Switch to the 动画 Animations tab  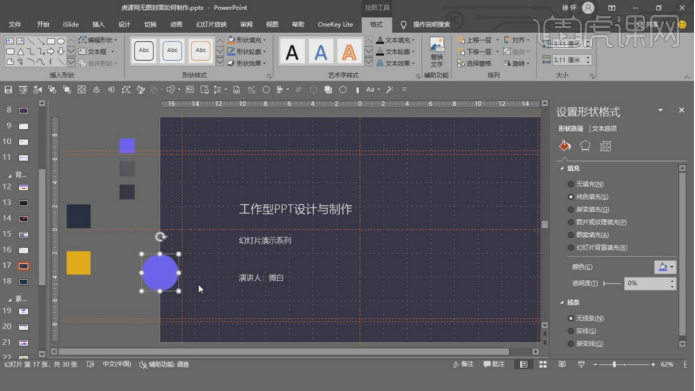tap(176, 24)
